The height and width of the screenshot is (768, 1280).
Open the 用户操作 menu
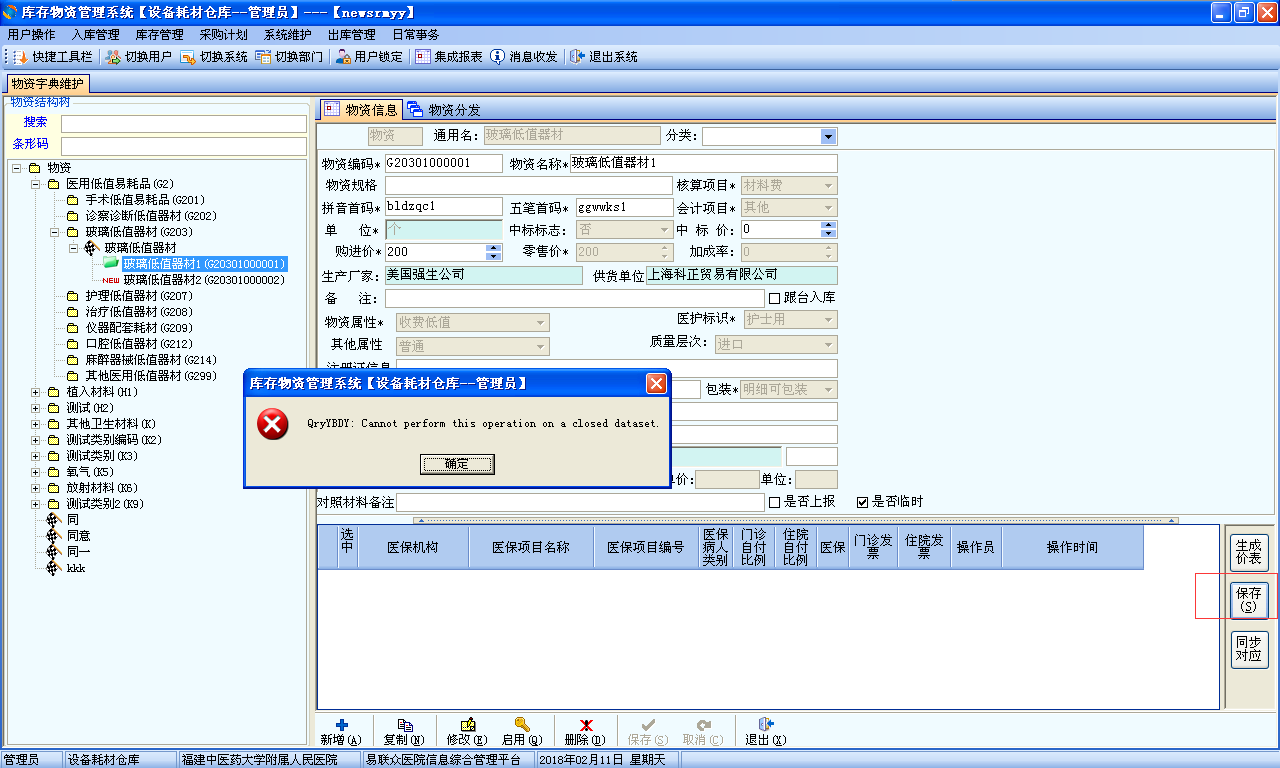pos(31,35)
